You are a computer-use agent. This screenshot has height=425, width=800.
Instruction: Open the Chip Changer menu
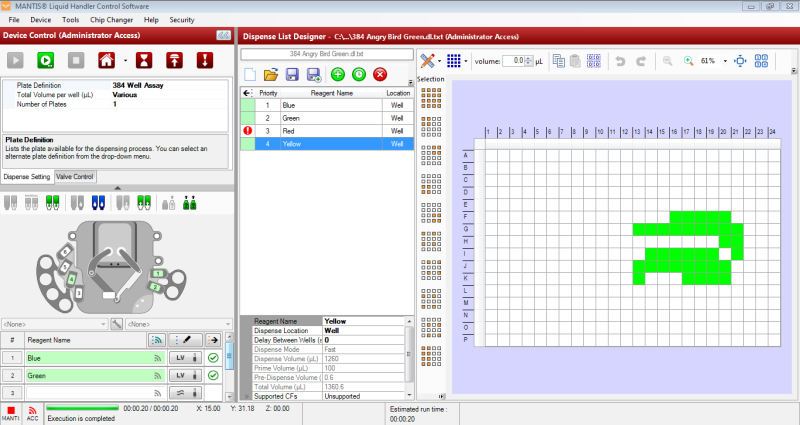[111, 20]
